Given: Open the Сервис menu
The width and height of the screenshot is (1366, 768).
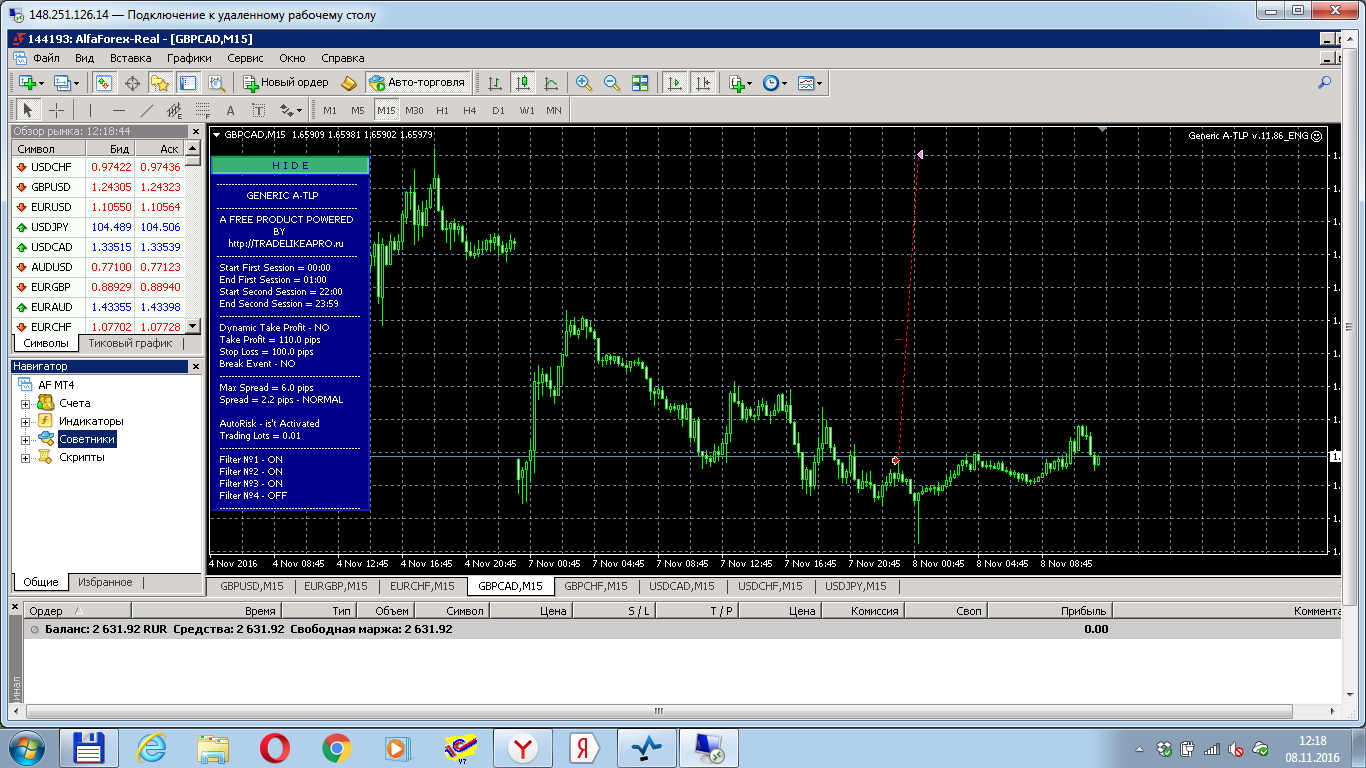Looking at the screenshot, I should click(245, 58).
